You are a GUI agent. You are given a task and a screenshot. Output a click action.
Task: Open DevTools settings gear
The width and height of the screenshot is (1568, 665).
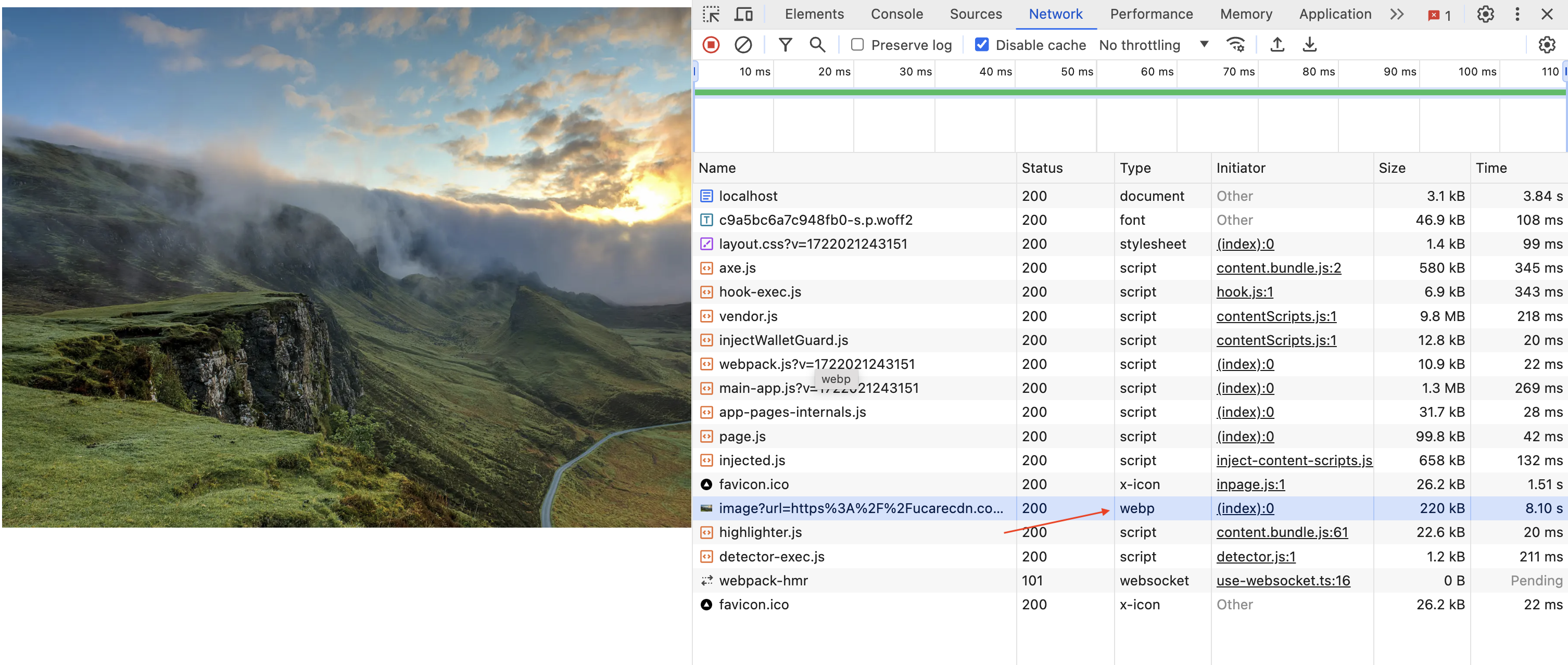point(1485,14)
